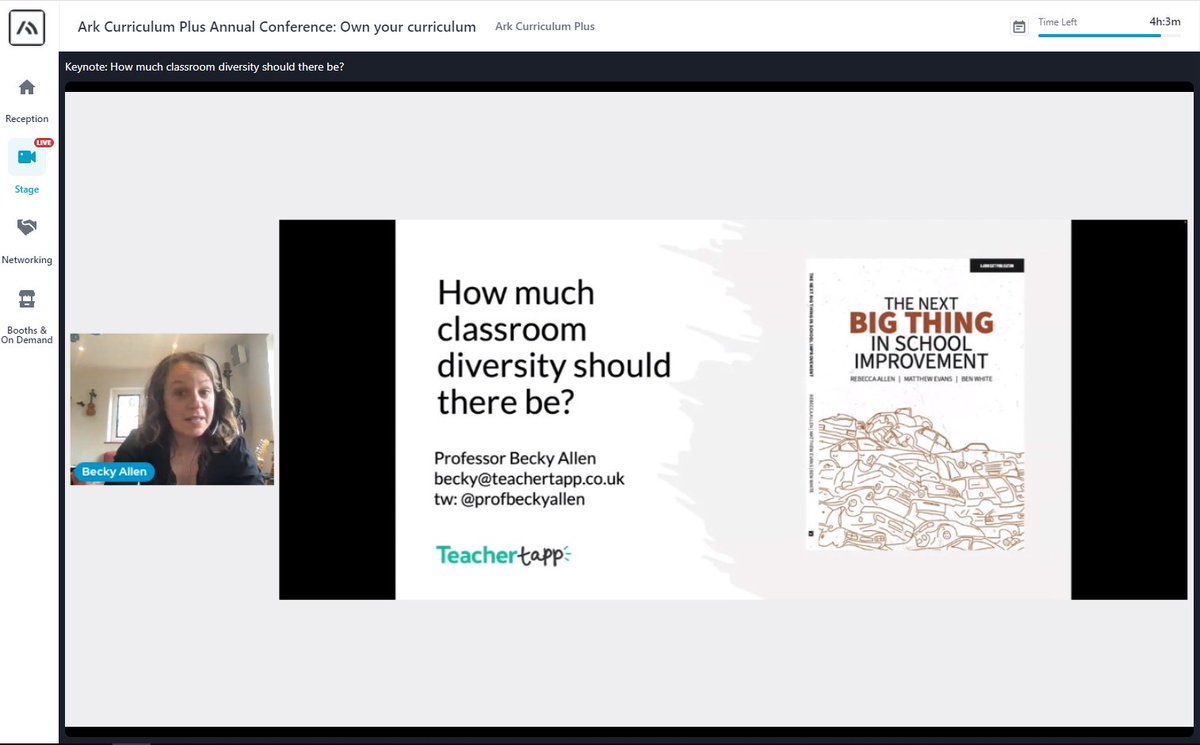Select the Networking label in sidebar
The width and height of the screenshot is (1200, 745).
pyautogui.click(x=27, y=260)
